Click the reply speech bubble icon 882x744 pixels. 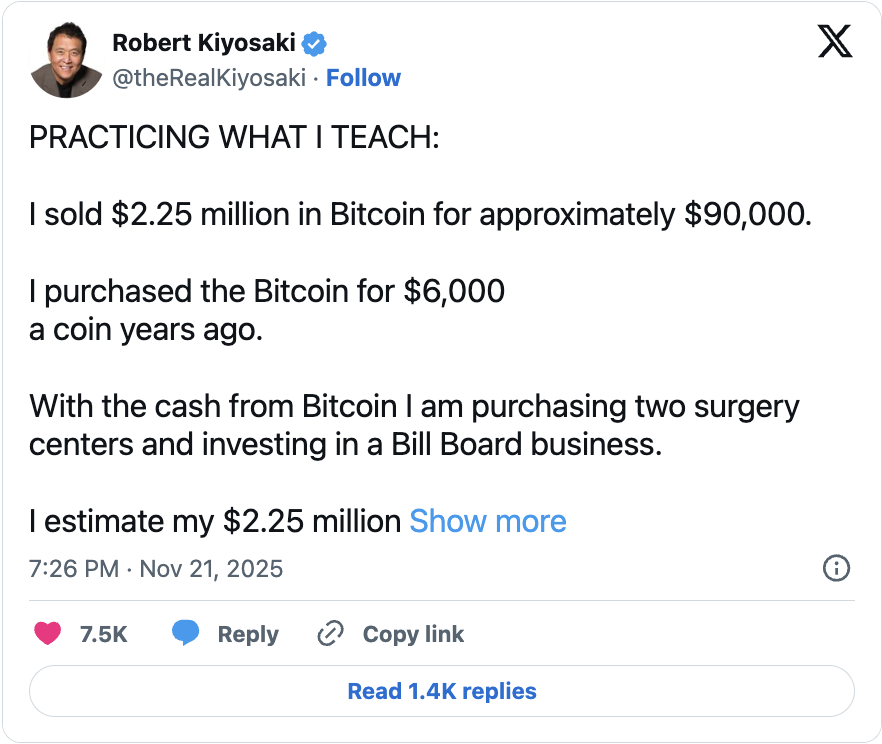pos(185,633)
